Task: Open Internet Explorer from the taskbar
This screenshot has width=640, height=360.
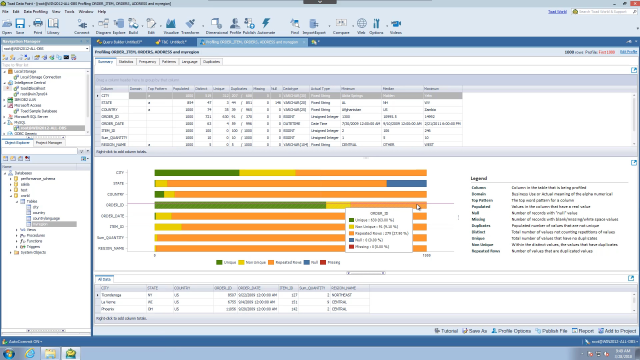Action: tap(30, 353)
